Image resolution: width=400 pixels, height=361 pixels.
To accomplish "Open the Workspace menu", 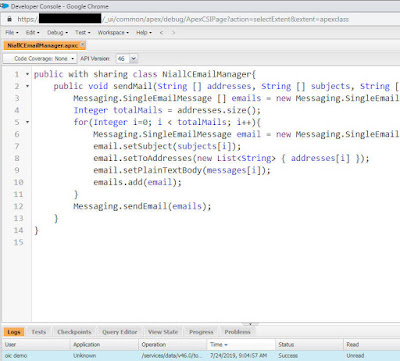I will click(x=113, y=32).
